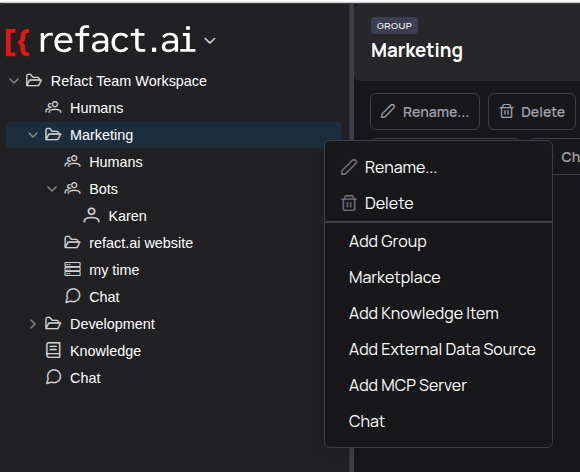Image resolution: width=580 pixels, height=472 pixels.
Task: Click pencil icon in context menu
Action: [349, 167]
